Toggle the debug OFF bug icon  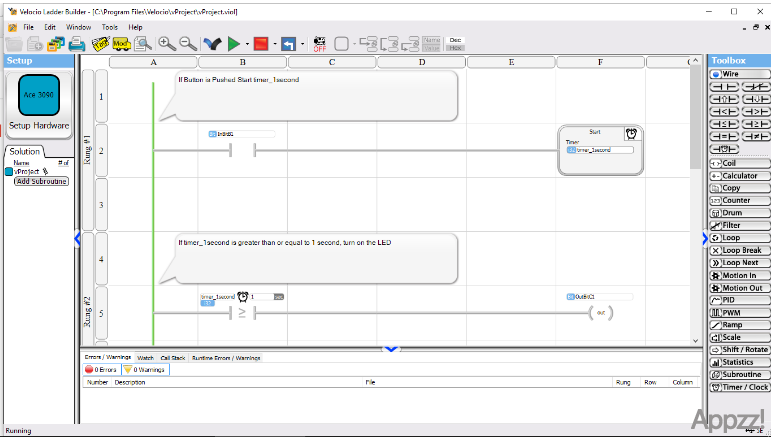(320, 44)
